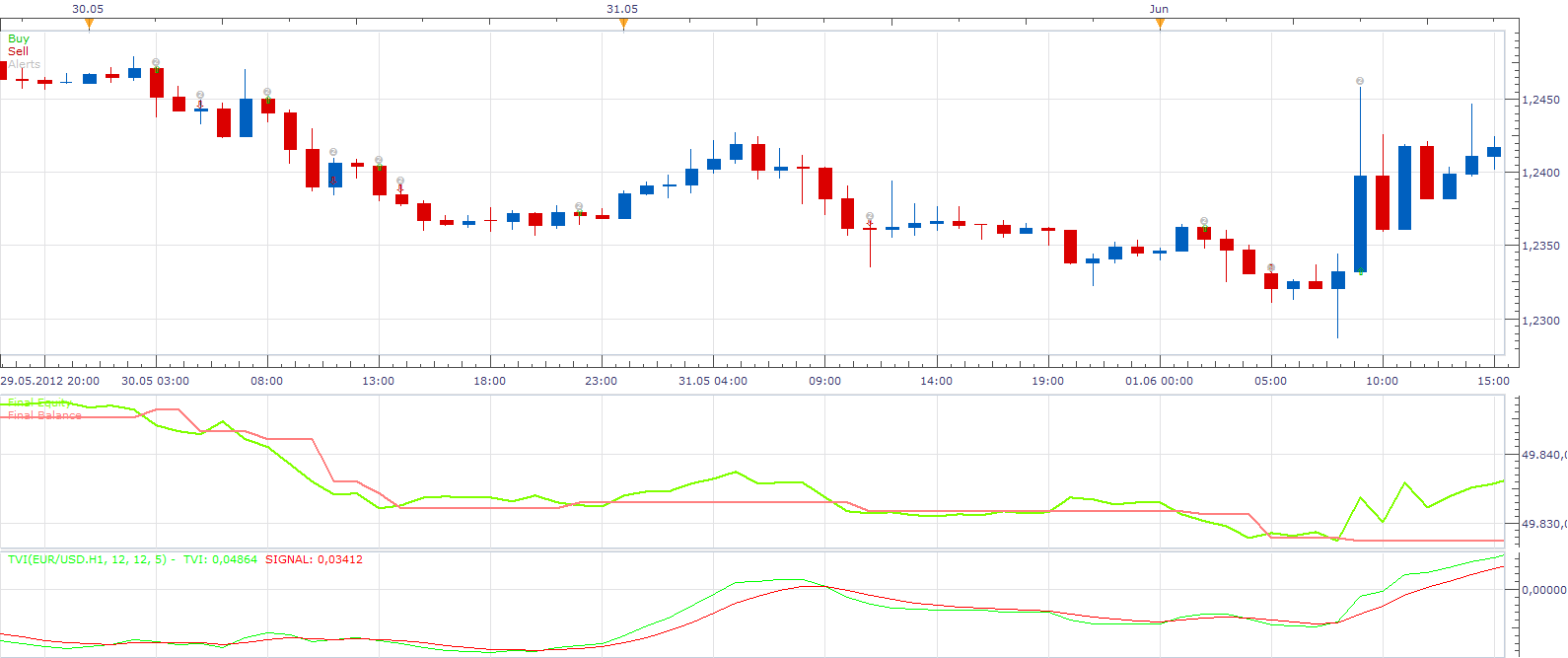Select the green Buy legend label
This screenshot has height=658, width=1568.
pos(19,38)
